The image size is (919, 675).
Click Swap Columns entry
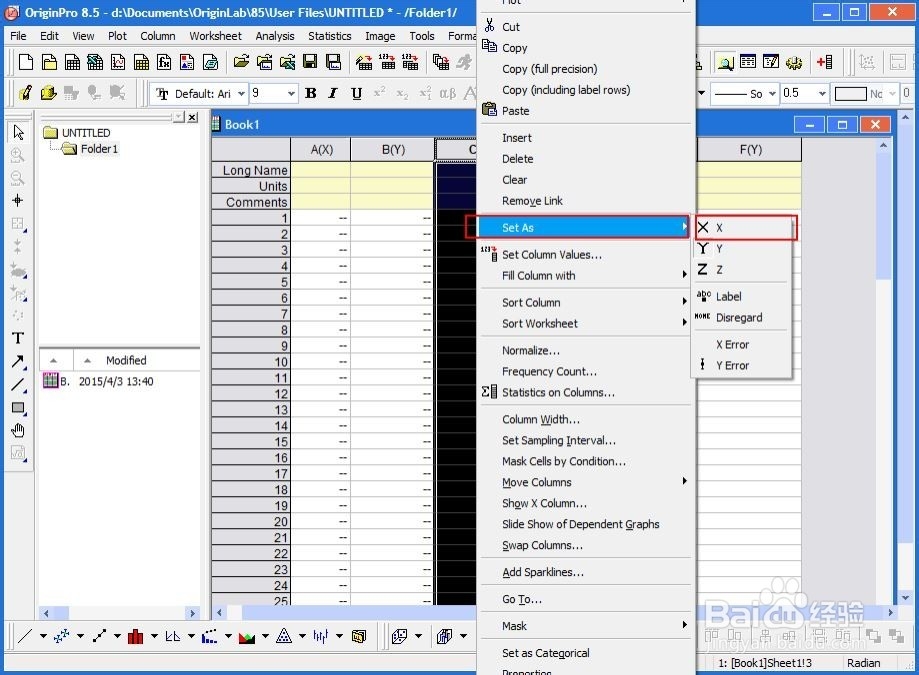(x=585, y=545)
